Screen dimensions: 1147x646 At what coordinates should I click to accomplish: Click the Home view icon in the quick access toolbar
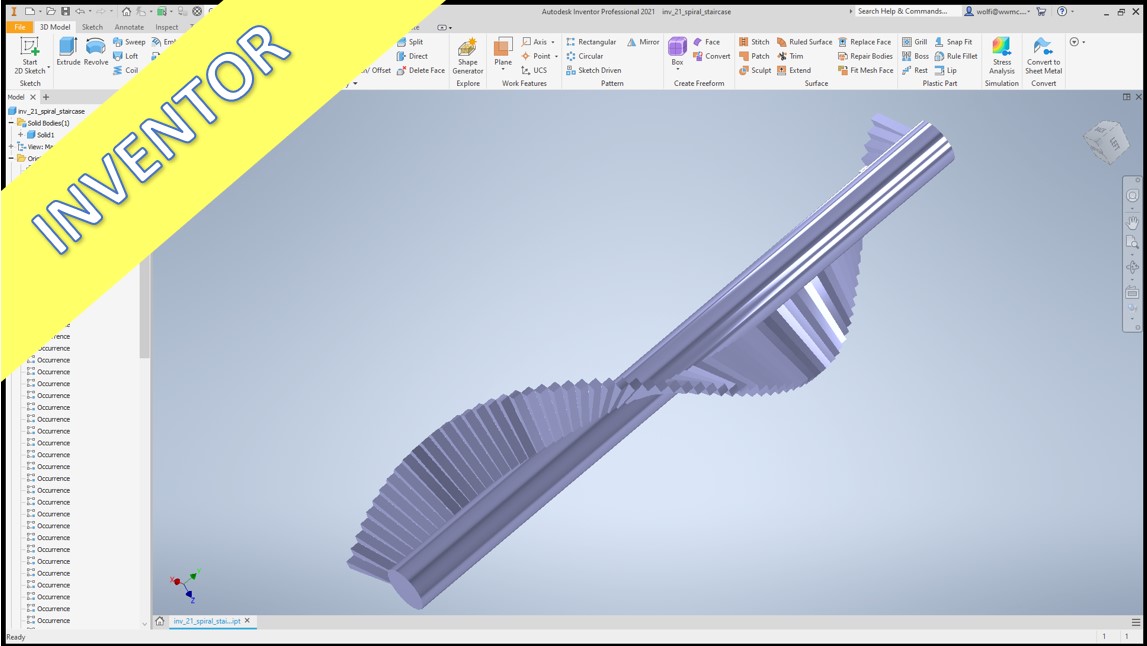point(127,11)
